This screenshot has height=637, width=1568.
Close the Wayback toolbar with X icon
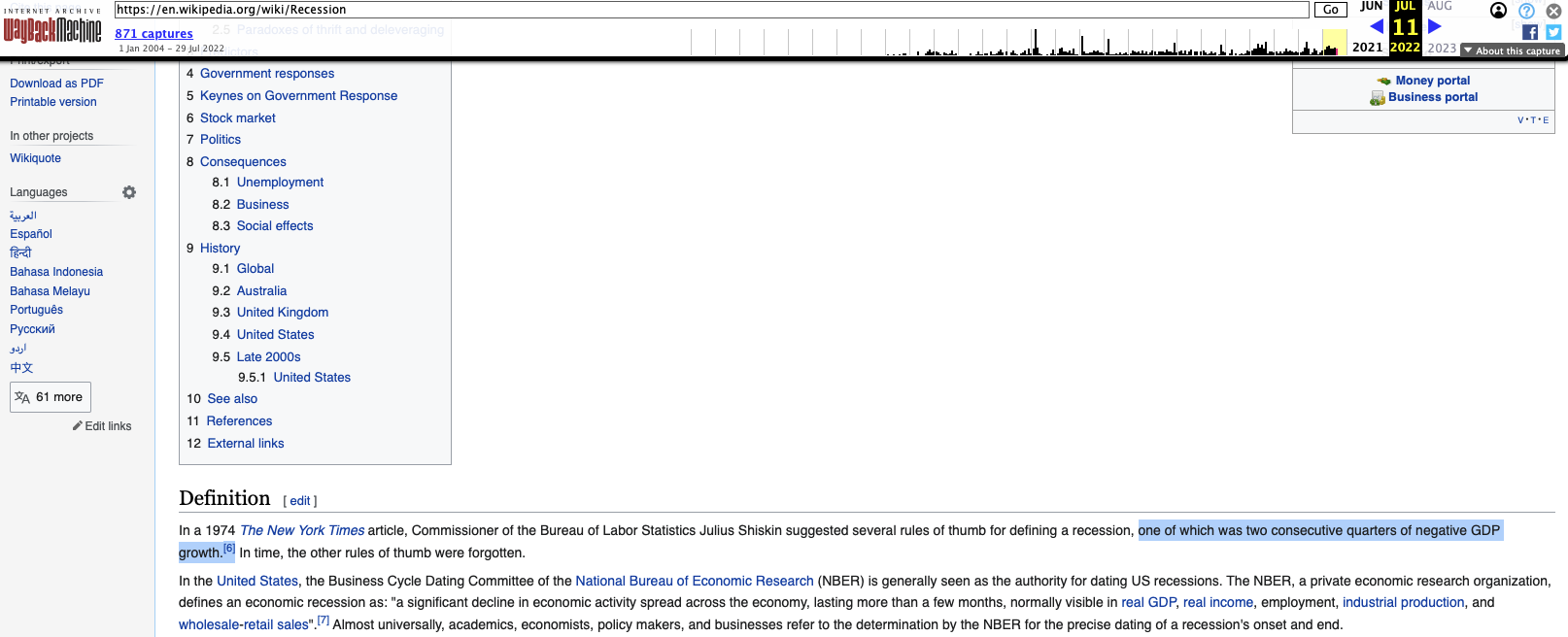(x=1553, y=11)
